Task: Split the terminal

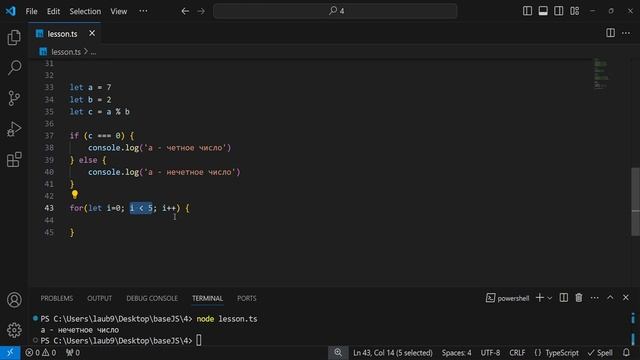Action: pyautogui.click(x=563, y=298)
